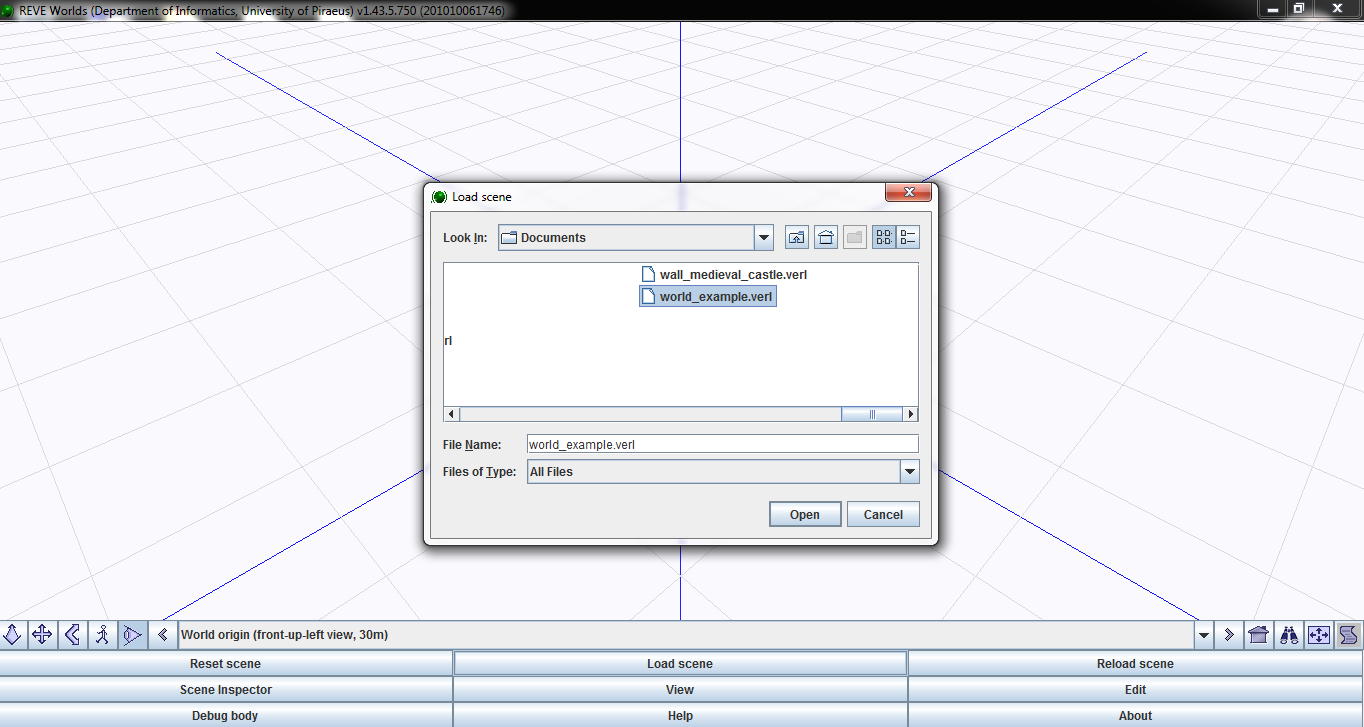
Task: Click the Home folder icon in dialog
Action: (x=826, y=237)
